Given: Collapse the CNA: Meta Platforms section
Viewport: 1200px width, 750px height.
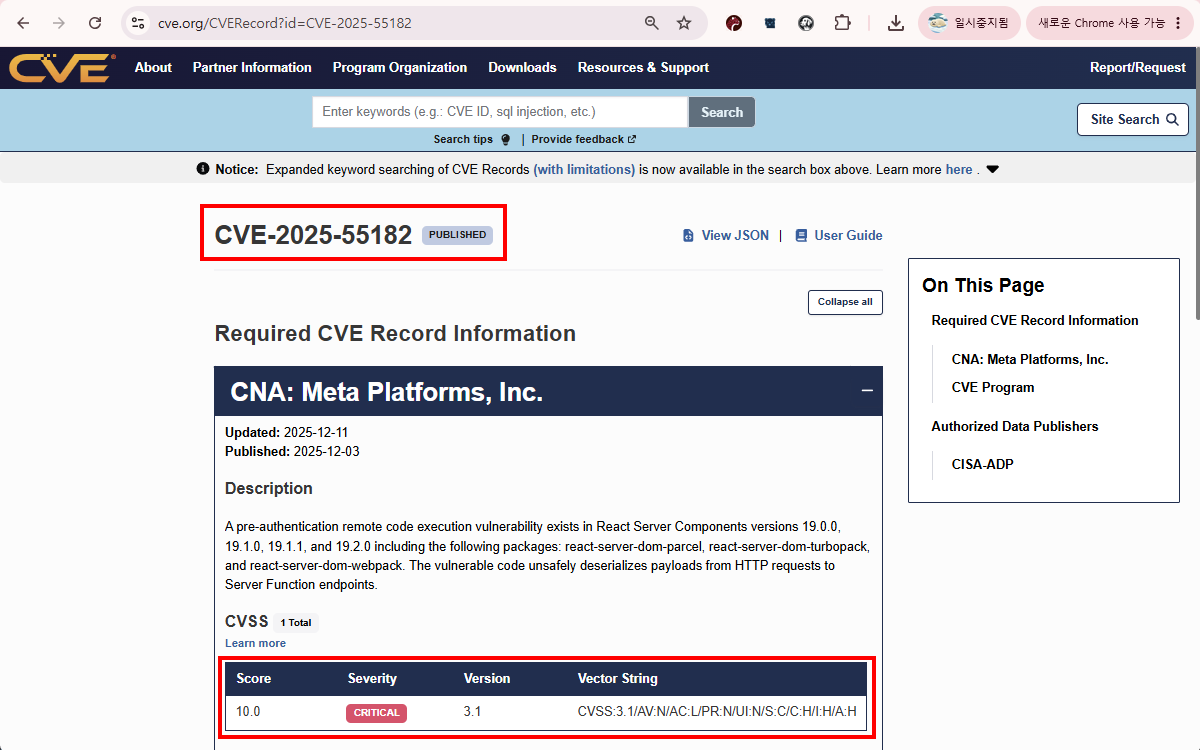Looking at the screenshot, I should click(x=867, y=391).
